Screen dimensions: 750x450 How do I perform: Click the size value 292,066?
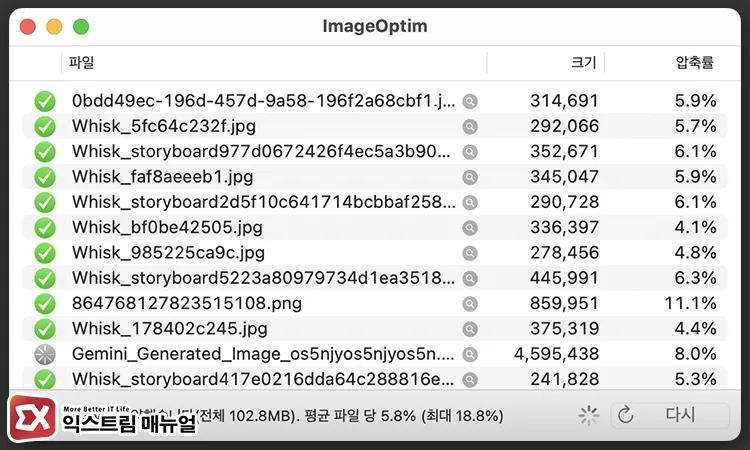(x=564, y=126)
